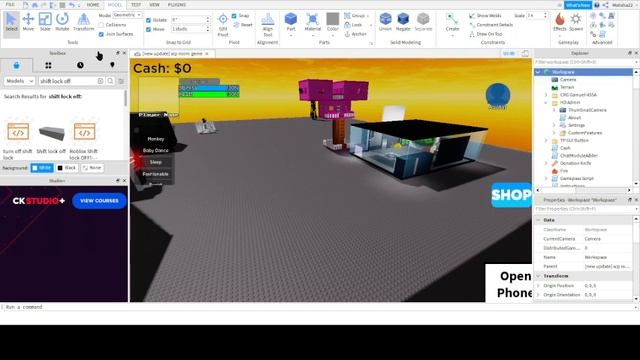This screenshot has height=360, width=640.
Task: Expand the ThumbnailCamera node
Action: 554,110
